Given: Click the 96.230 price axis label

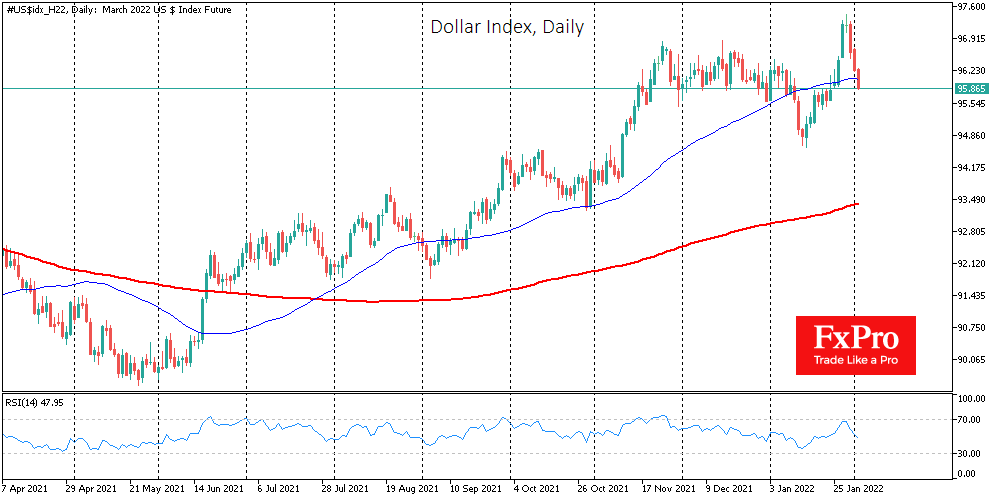Looking at the screenshot, I should pos(972,71).
